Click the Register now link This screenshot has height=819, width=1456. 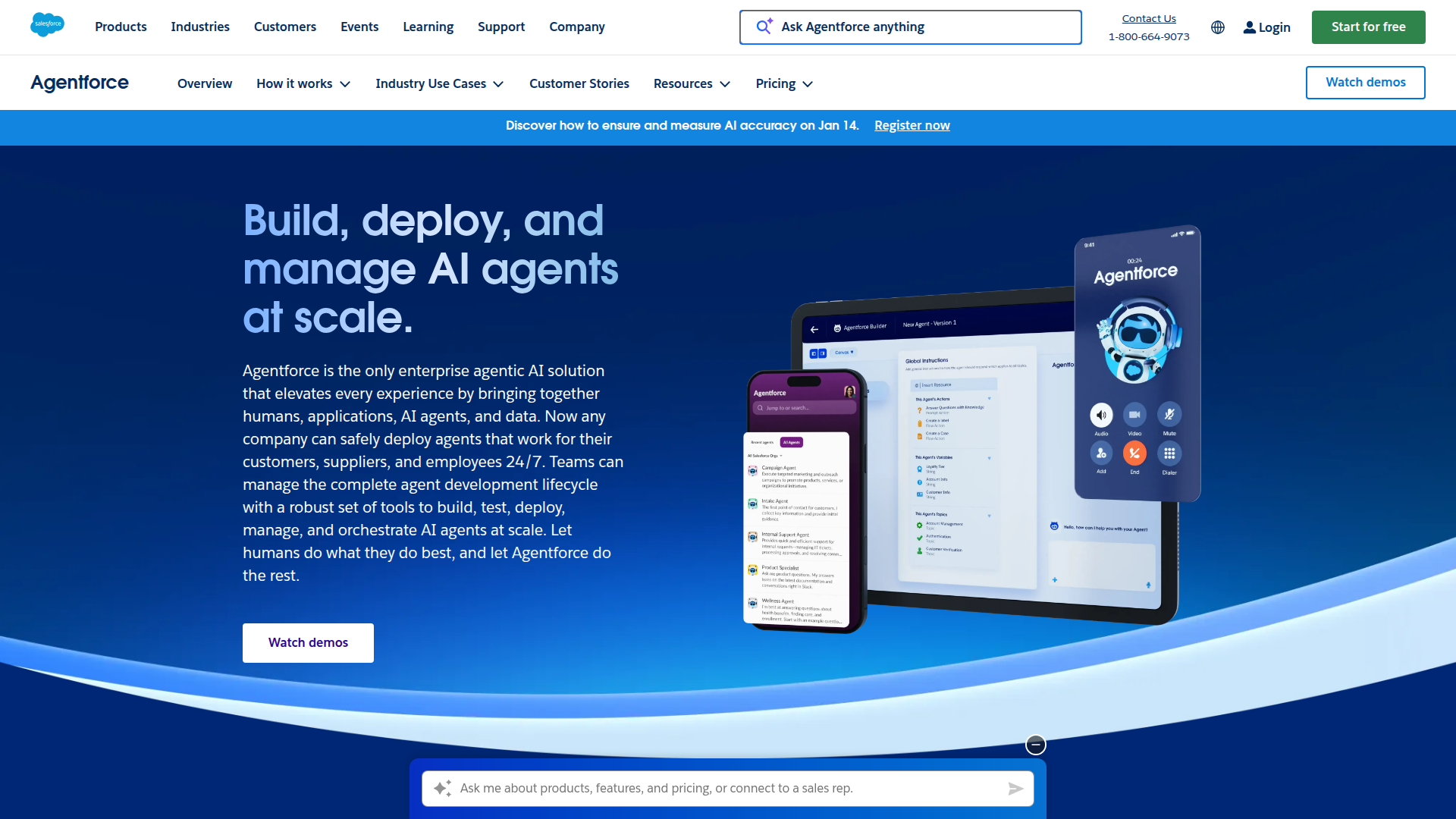point(912,126)
